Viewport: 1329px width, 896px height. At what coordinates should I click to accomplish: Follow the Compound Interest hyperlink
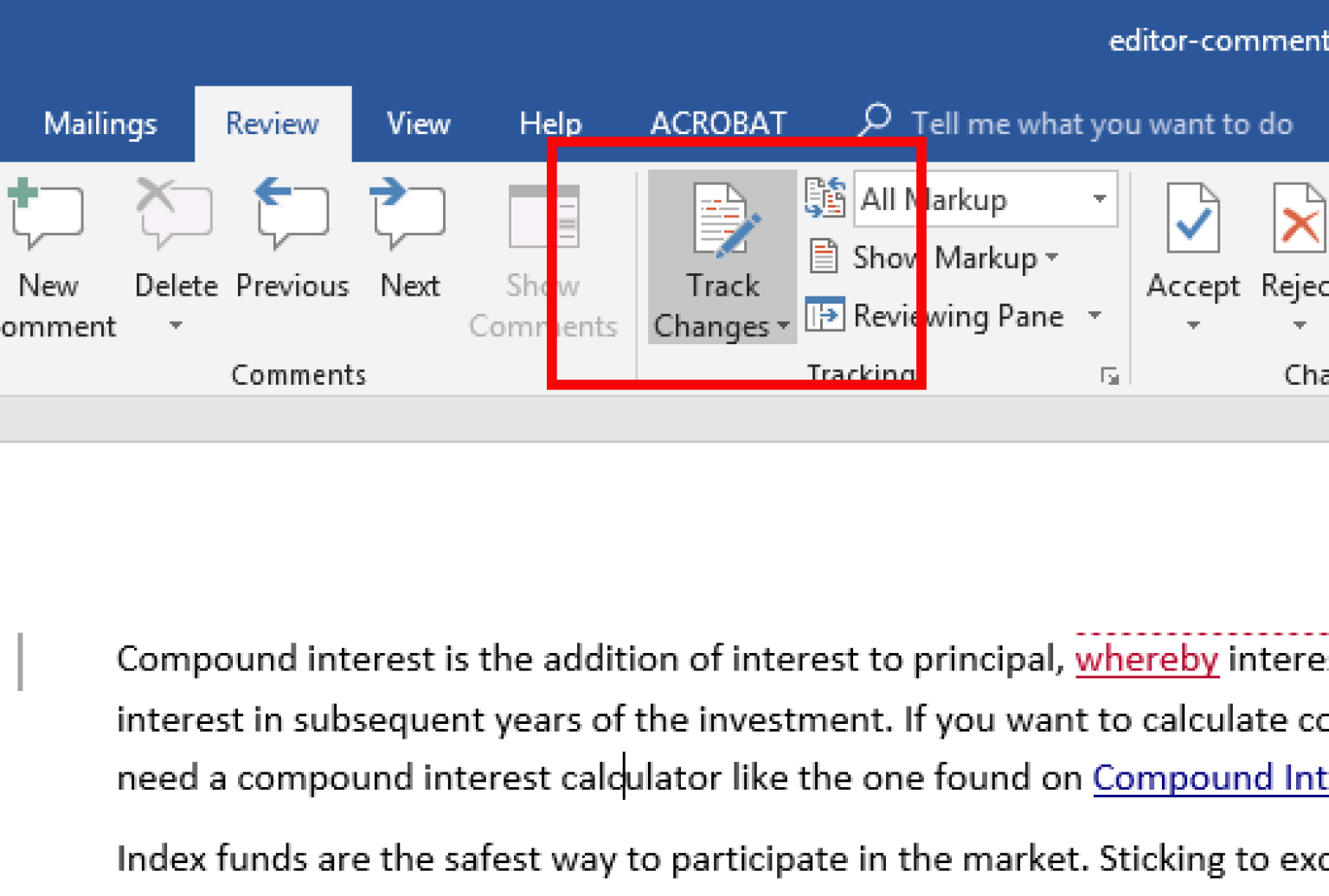(x=1210, y=778)
